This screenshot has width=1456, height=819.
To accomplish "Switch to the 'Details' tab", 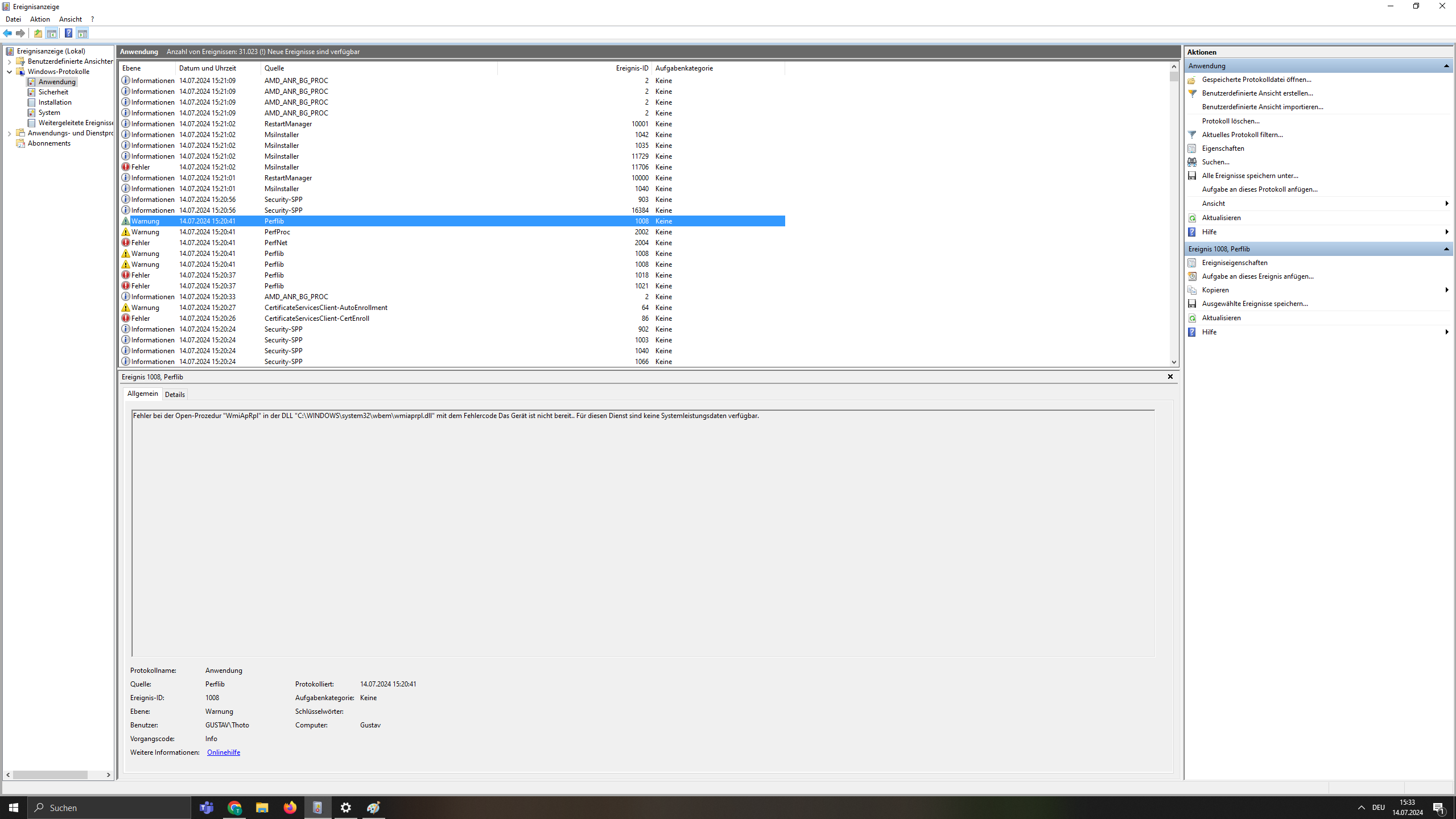I will pos(175,394).
